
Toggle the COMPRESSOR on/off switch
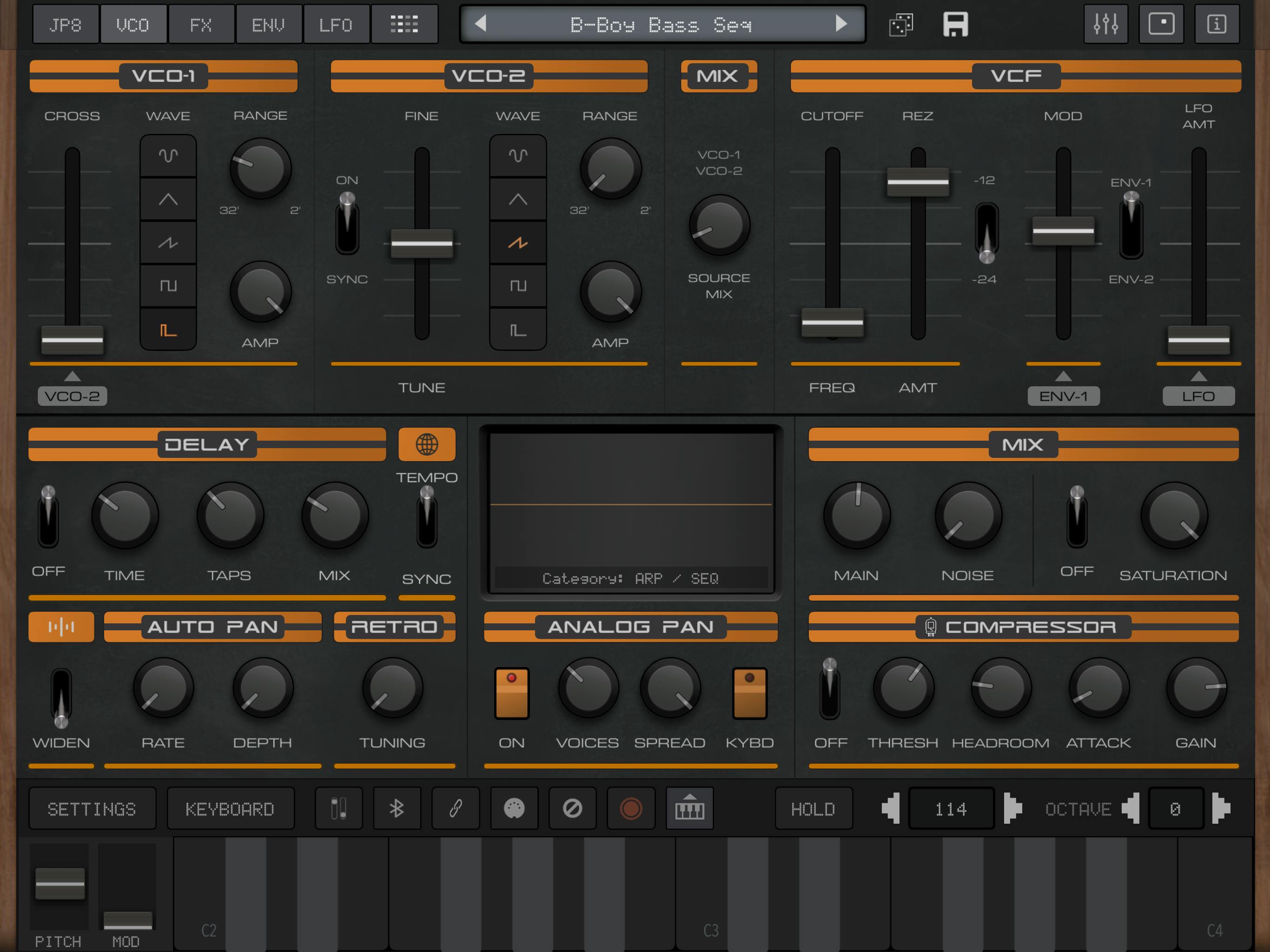click(830, 688)
